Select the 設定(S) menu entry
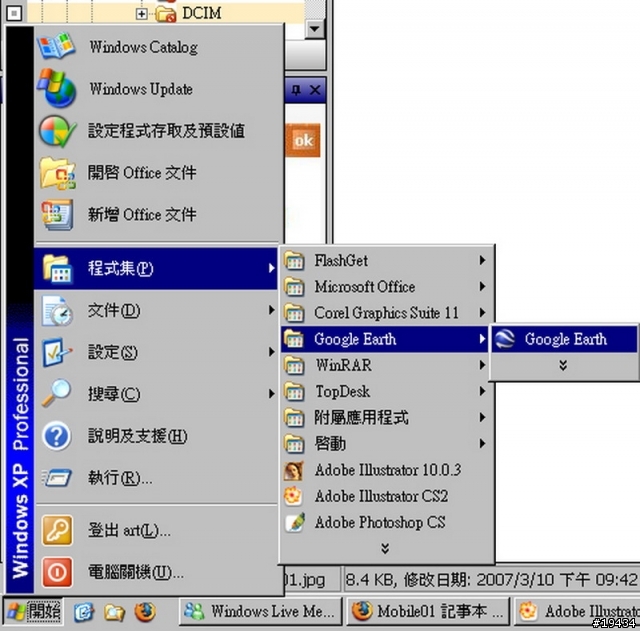This screenshot has width=640, height=631. point(156,352)
